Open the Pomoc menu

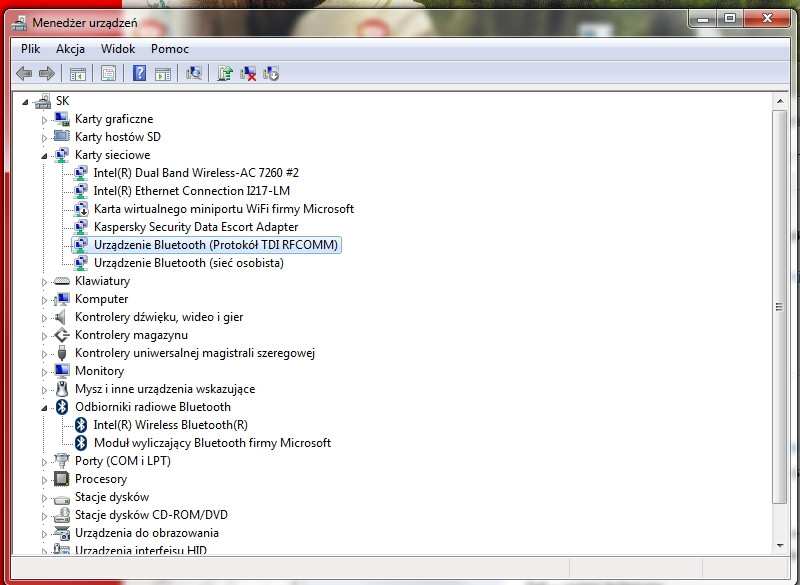tap(169, 49)
